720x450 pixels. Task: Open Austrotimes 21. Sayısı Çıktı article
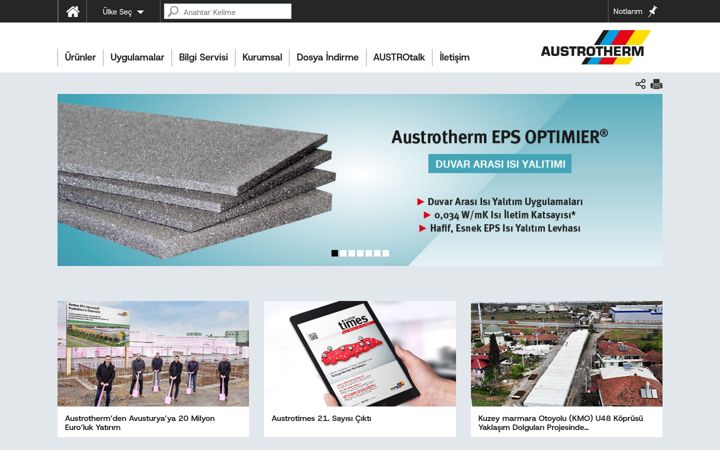coord(321,418)
